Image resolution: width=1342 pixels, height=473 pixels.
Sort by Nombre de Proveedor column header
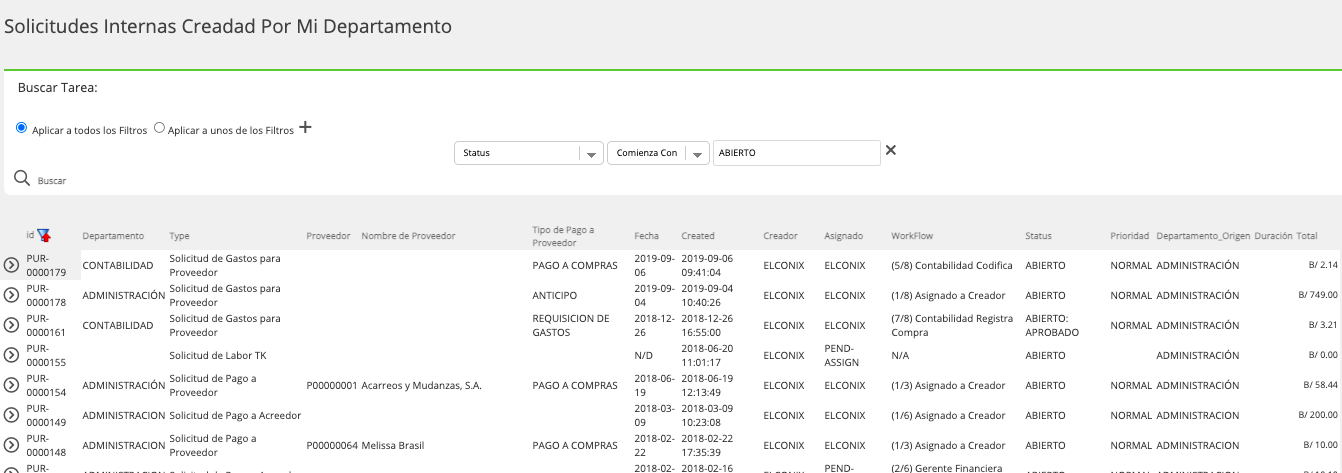[408, 236]
